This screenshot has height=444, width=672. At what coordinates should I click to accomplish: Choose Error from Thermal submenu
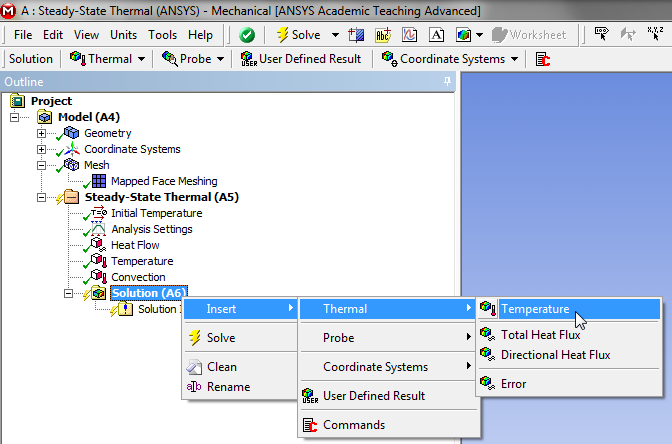568,384
